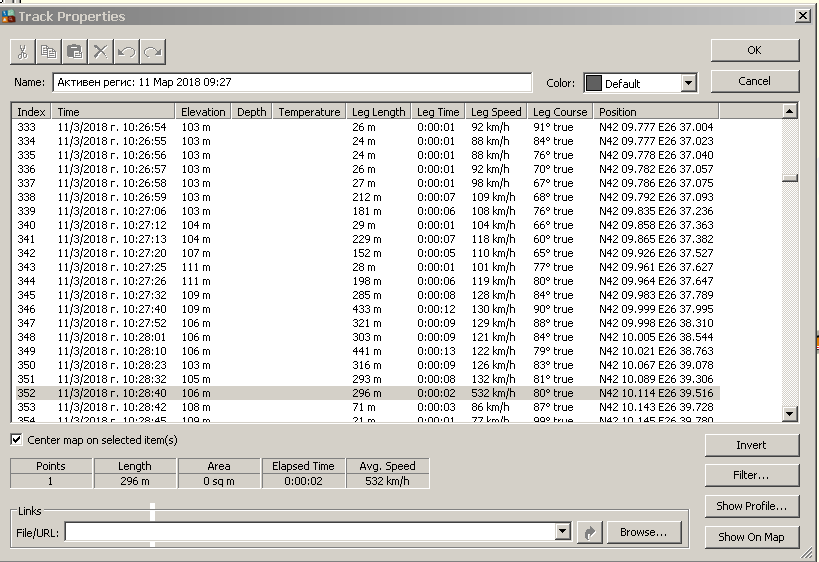Image resolution: width=819 pixels, height=562 pixels.
Task: Open the Color dropdown showing Default
Action: (688, 84)
